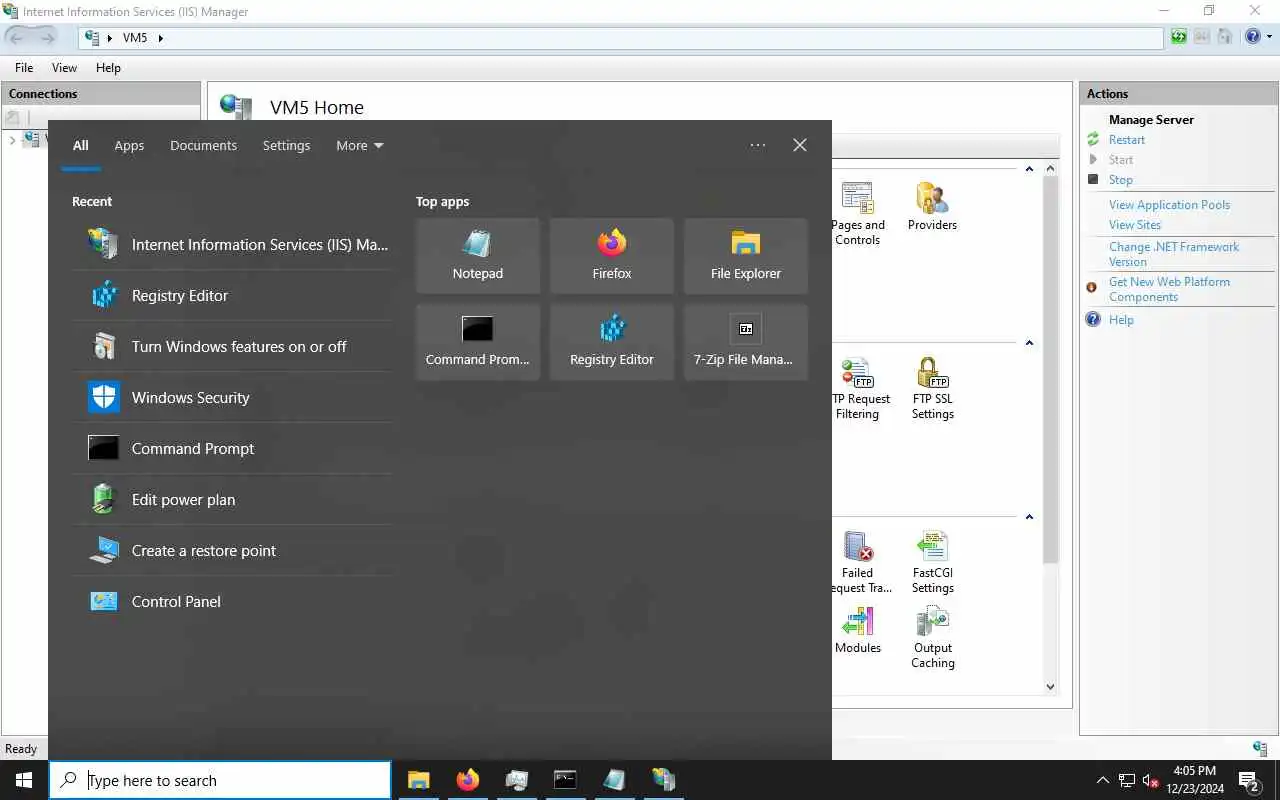Open notification center on taskbar
The width and height of the screenshot is (1280, 800).
click(1250, 780)
